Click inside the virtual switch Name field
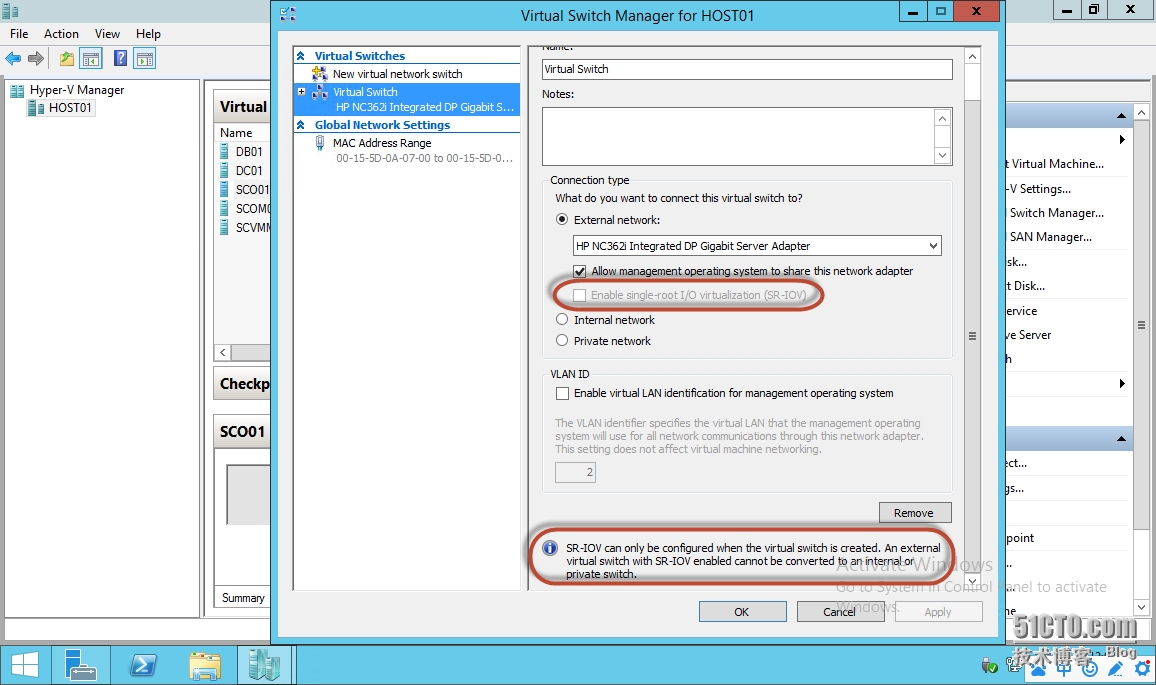 pos(747,69)
